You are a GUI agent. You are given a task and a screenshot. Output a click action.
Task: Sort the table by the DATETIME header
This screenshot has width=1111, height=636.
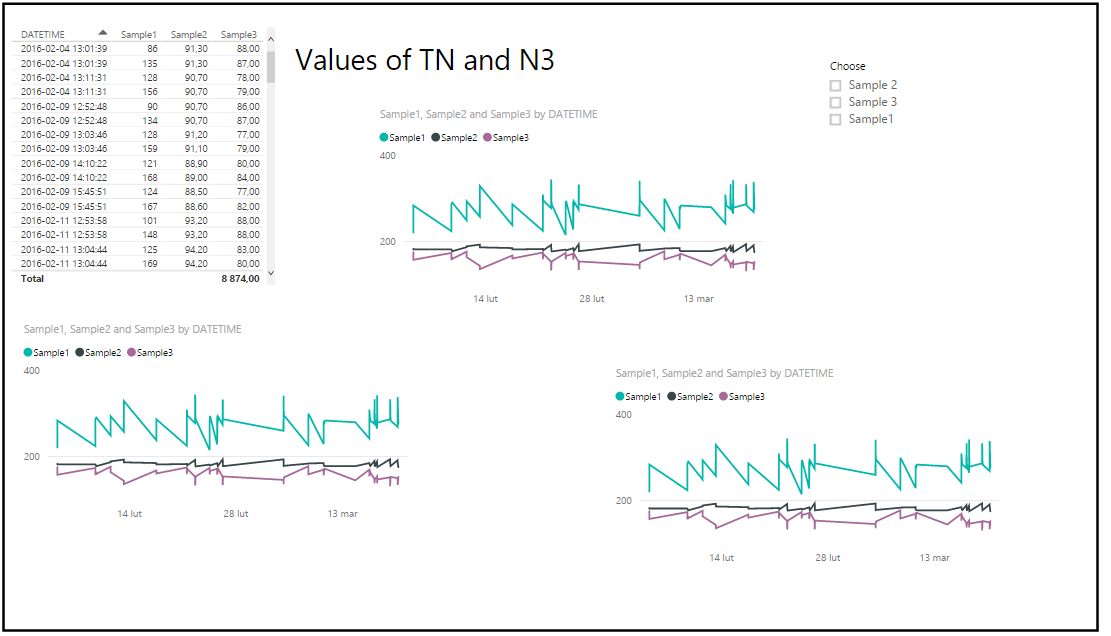click(43, 34)
